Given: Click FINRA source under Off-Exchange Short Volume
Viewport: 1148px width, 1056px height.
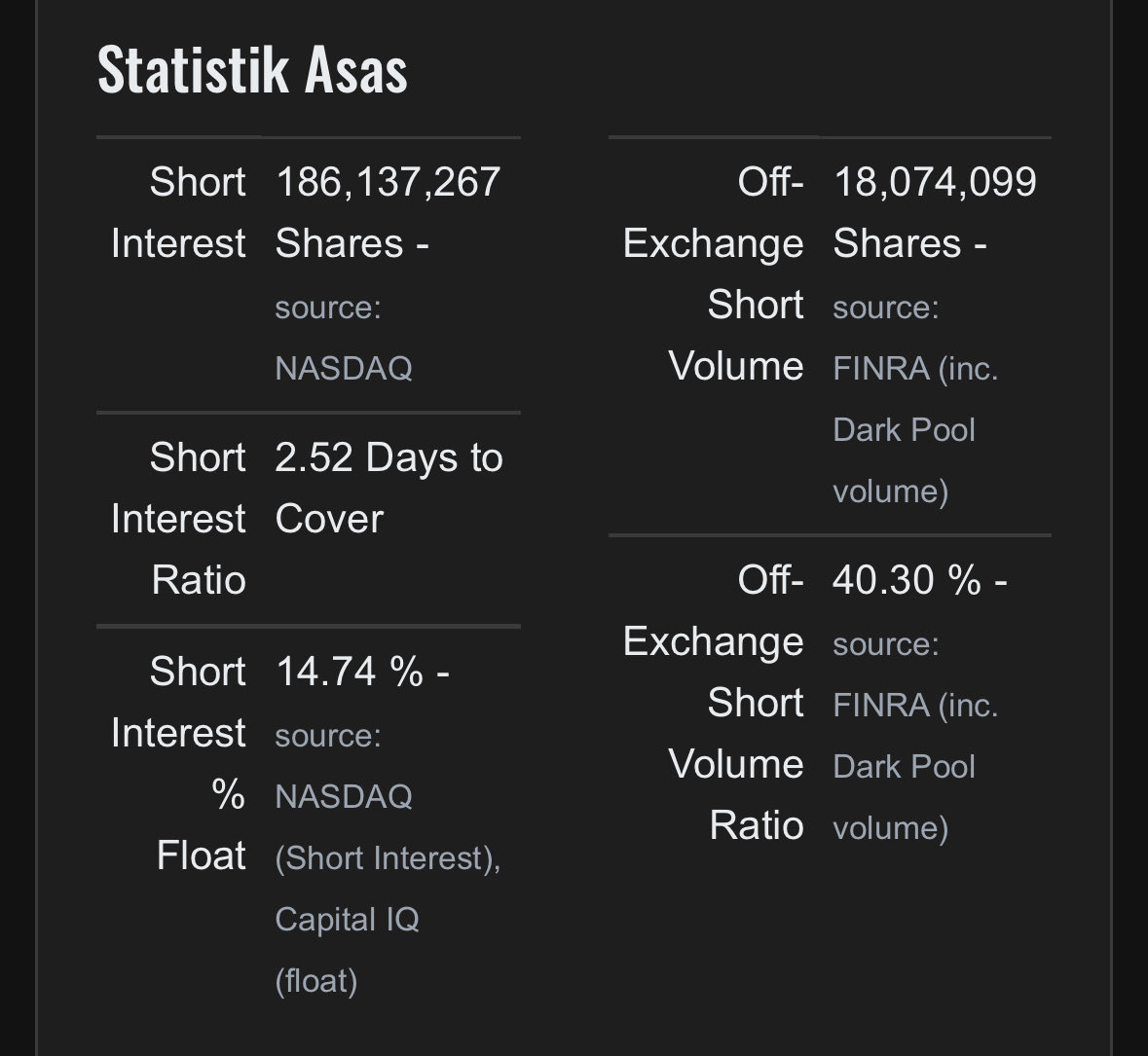Looking at the screenshot, I should pyautogui.click(x=915, y=368).
